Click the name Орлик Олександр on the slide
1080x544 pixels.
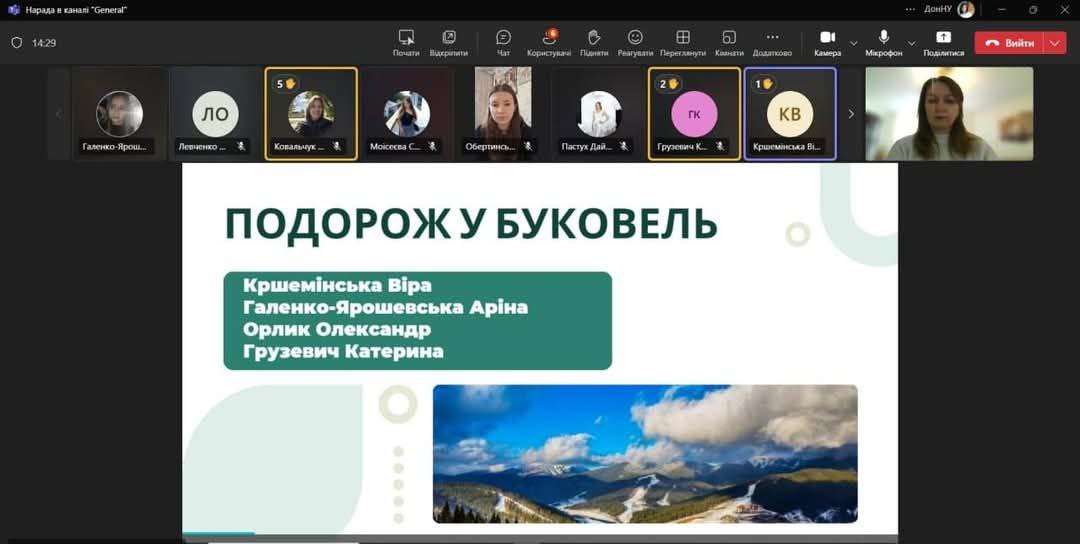point(337,329)
